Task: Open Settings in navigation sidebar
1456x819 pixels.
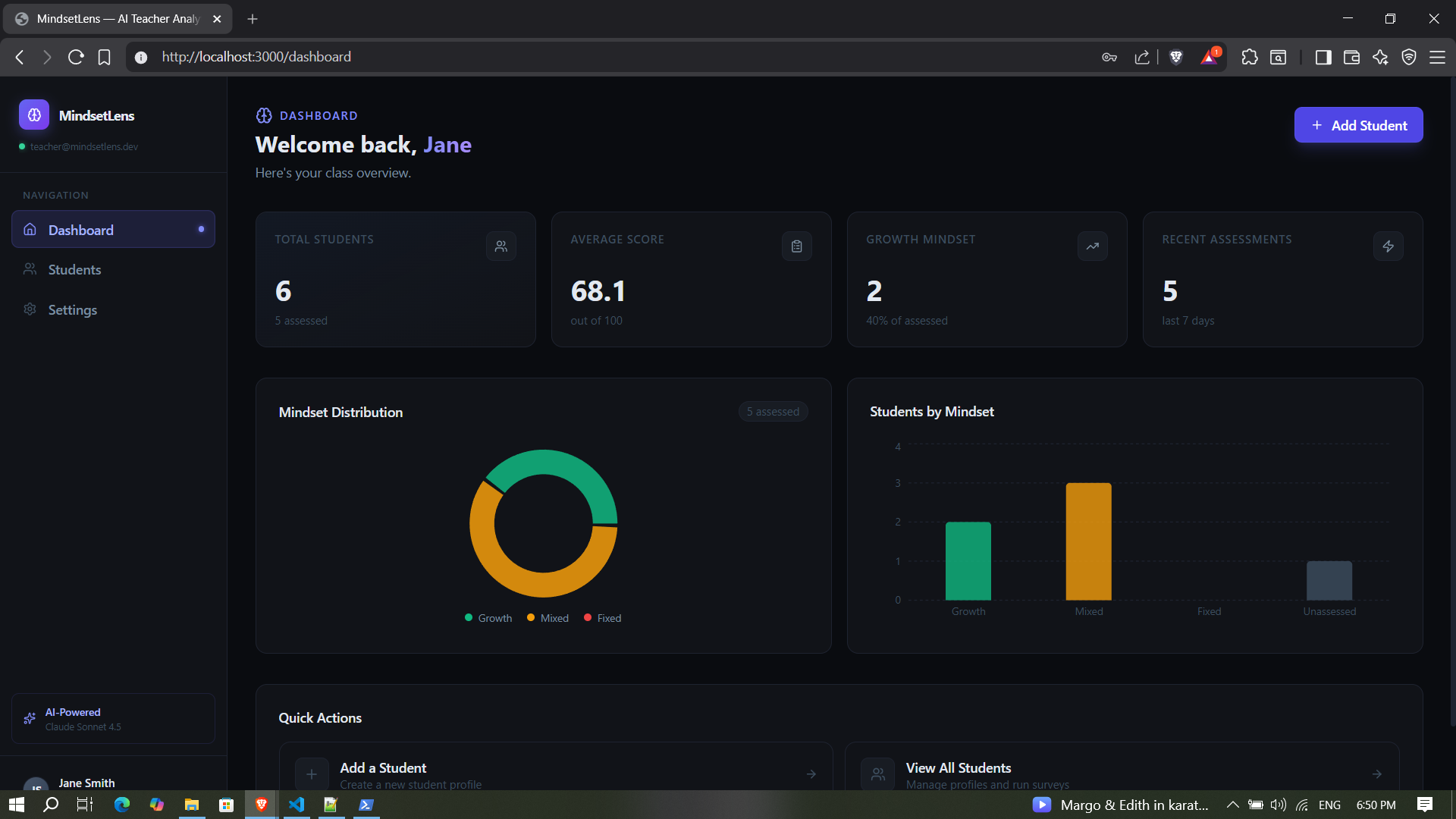Action: 72,309
